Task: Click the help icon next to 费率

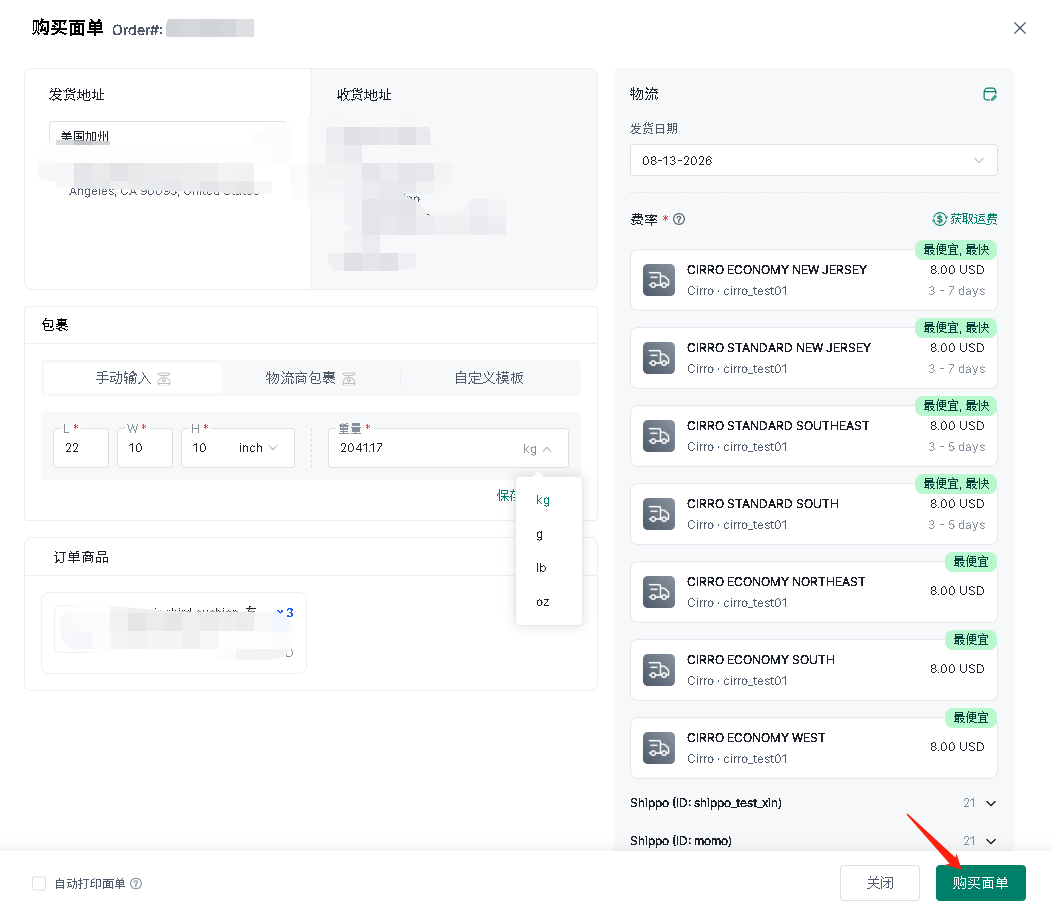Action: click(679, 219)
